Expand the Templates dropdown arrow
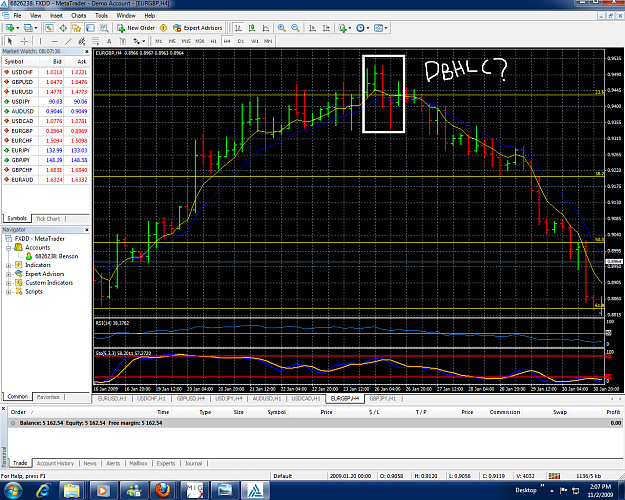625x500 pixels. (x=386, y=28)
